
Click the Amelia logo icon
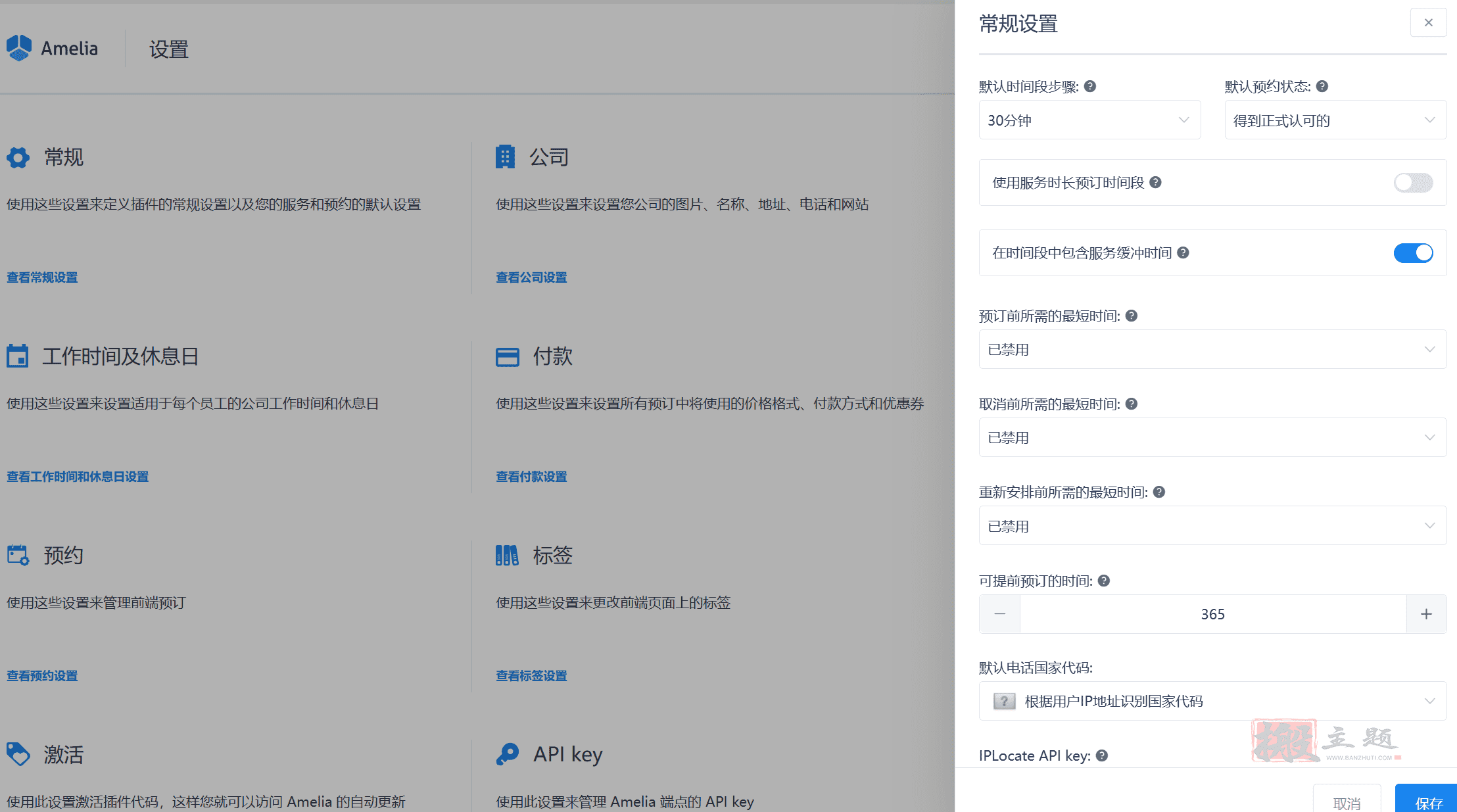click(x=19, y=48)
